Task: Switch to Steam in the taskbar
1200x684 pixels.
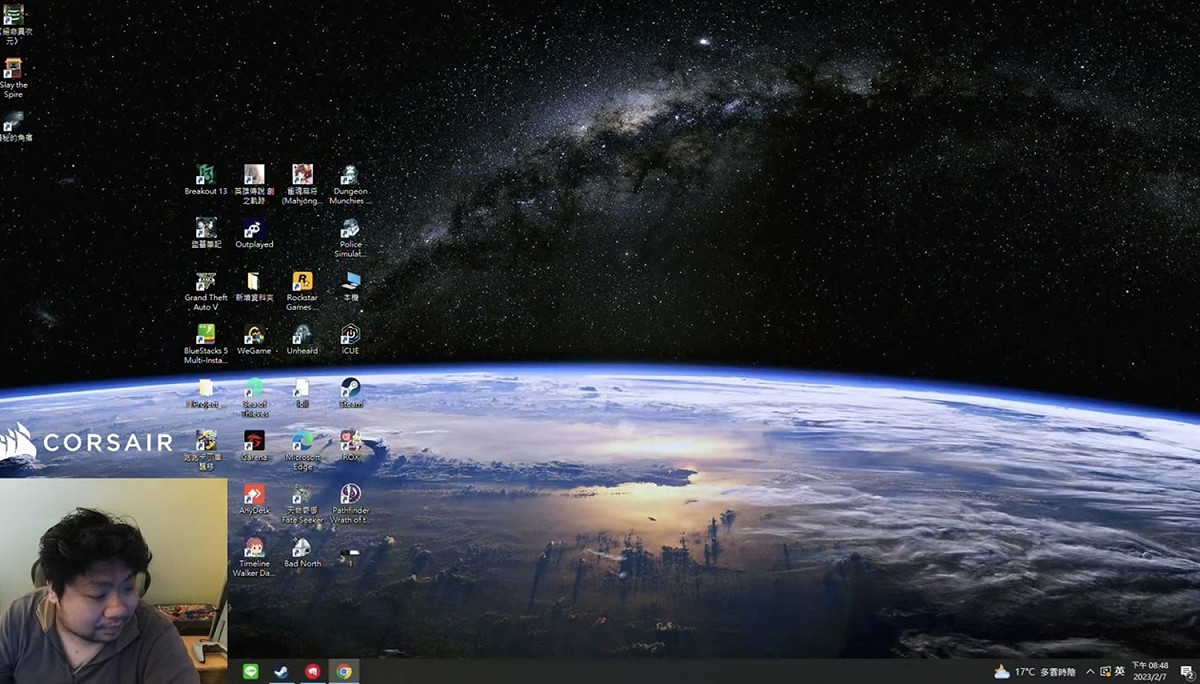Action: coord(282,671)
